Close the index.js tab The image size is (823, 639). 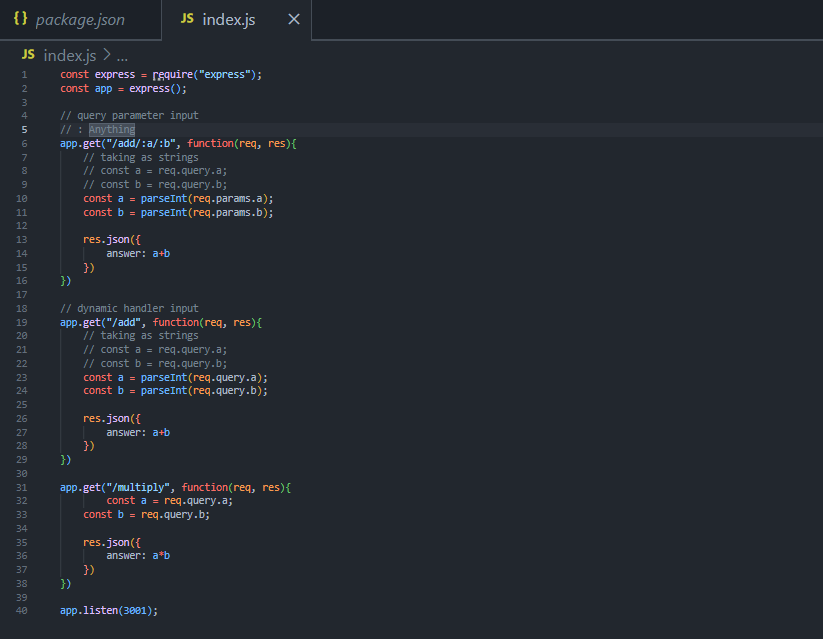[x=294, y=19]
